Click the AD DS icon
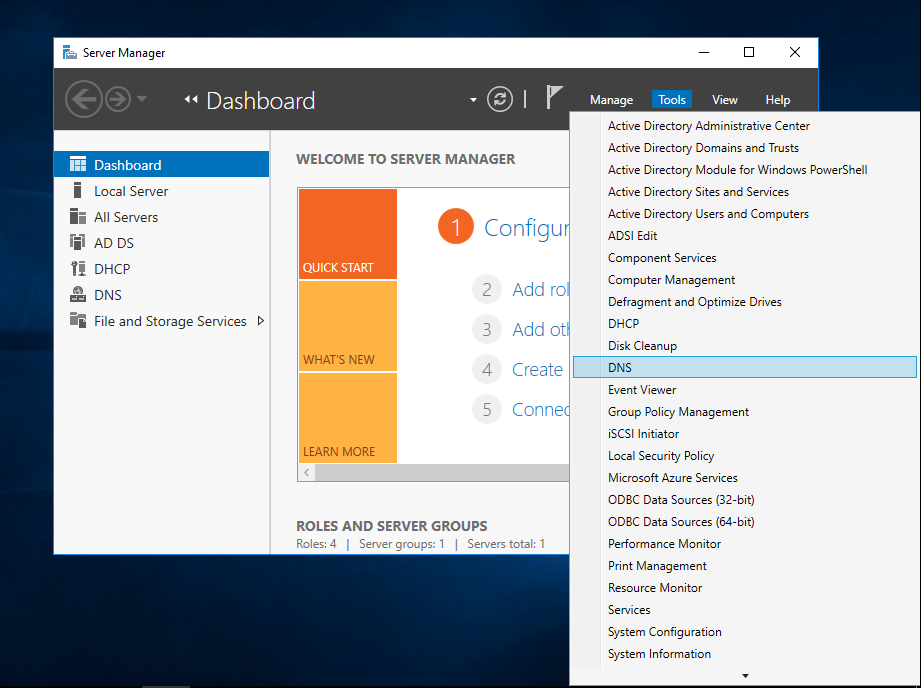Viewport: 921px width, 688px height. (78, 242)
